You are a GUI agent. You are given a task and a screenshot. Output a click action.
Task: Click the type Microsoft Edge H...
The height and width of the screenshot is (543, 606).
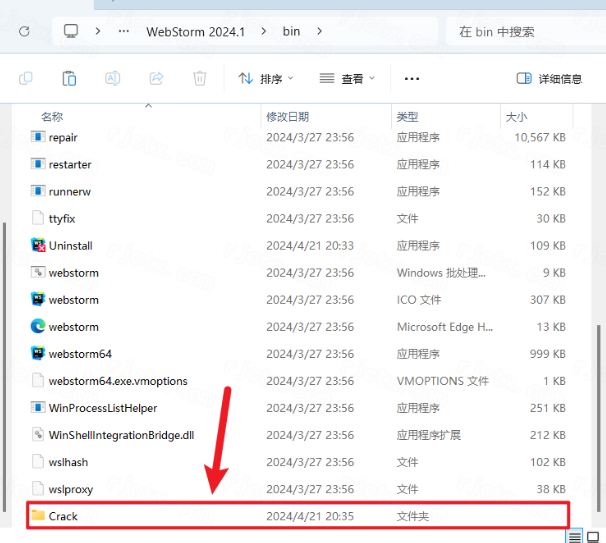445,327
